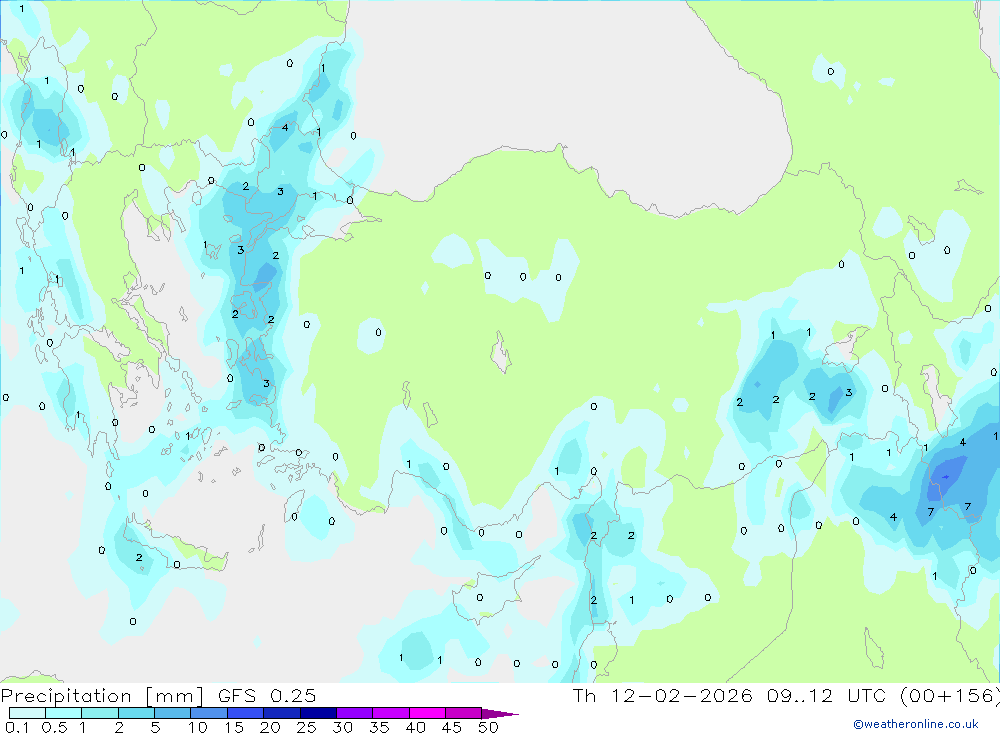Select the 1–2 mm legend swatch
This screenshot has width=1000, height=733.
coord(100,713)
